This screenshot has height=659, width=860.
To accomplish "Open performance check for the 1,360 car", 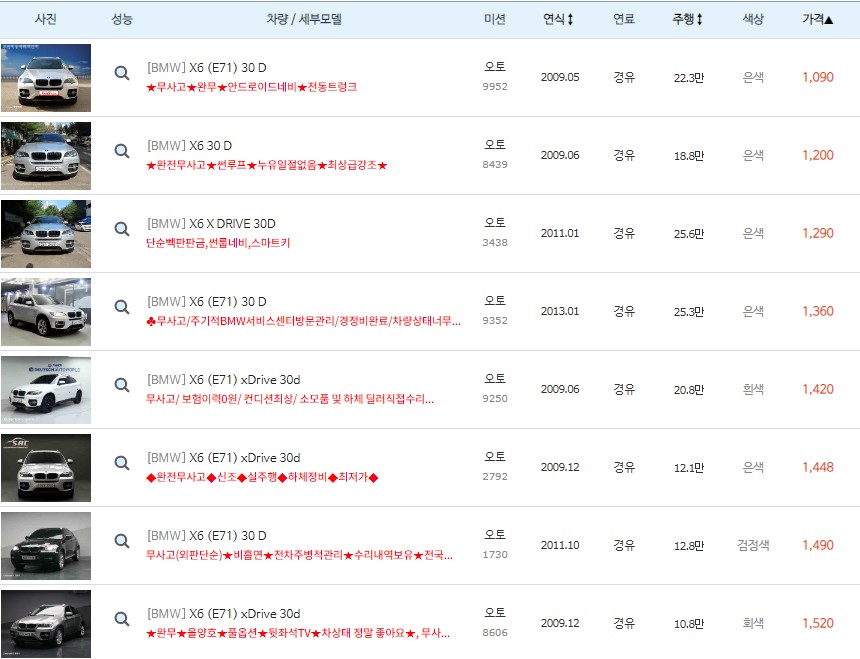I will [122, 306].
